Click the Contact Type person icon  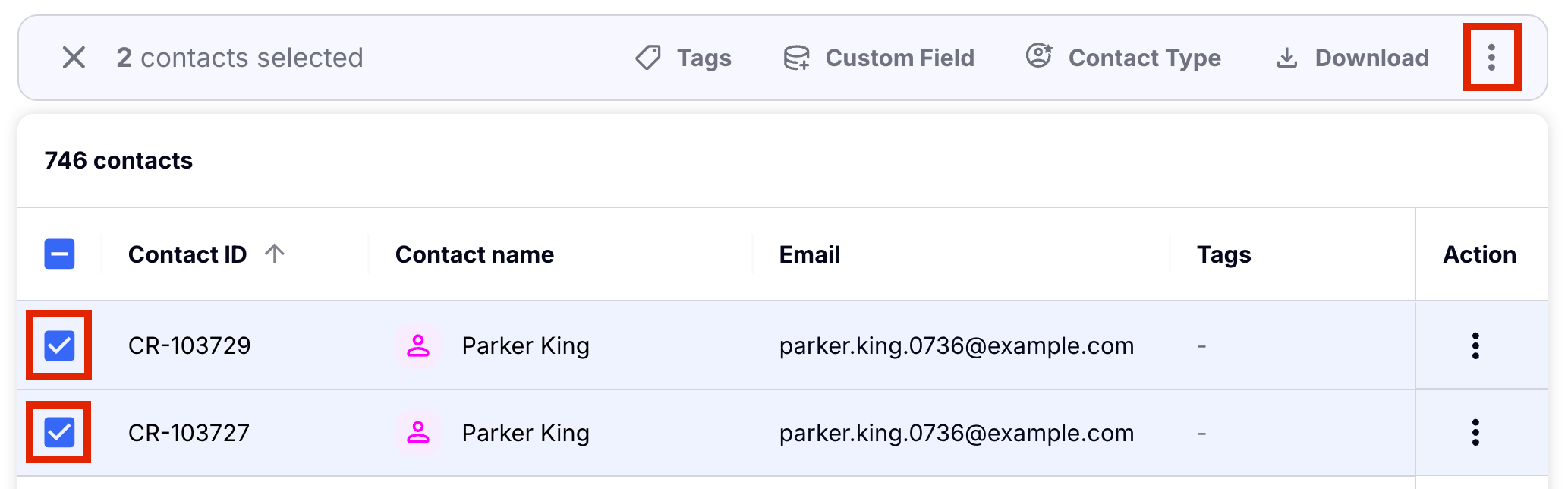1039,55
